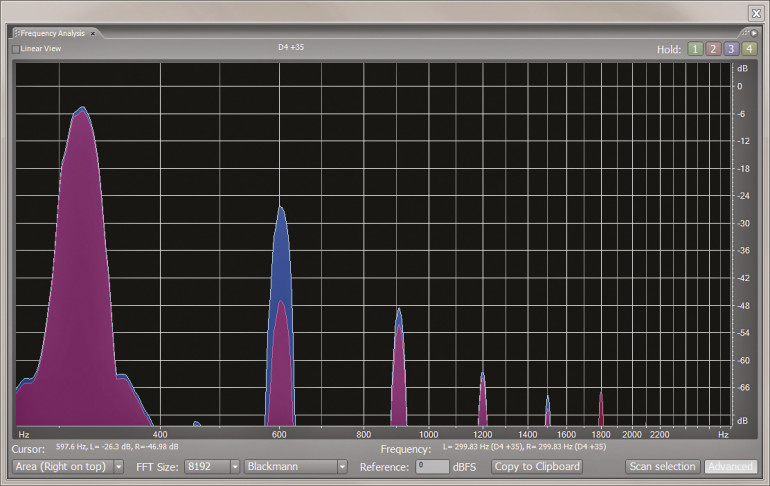Select the Frequency Analysis tab
Viewport: 770px width, 486px height.
point(54,33)
